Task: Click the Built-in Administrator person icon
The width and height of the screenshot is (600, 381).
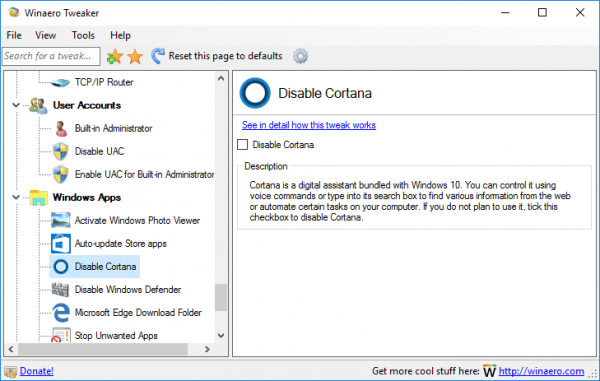Action: point(60,129)
